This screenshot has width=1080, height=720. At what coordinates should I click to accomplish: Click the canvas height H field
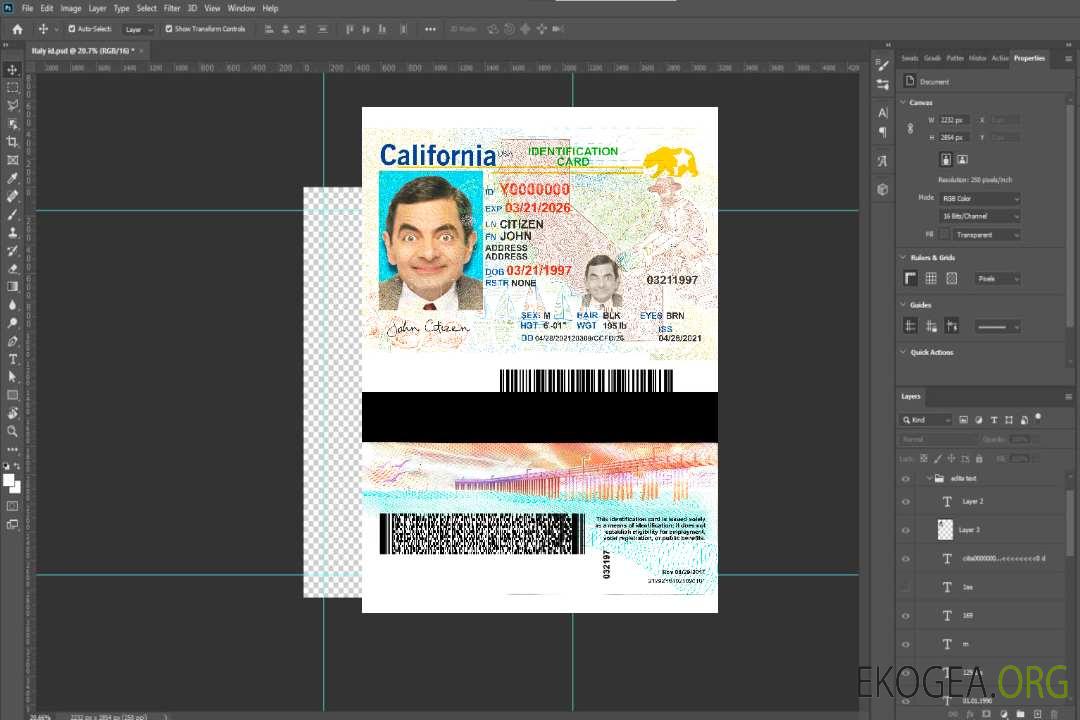955,137
